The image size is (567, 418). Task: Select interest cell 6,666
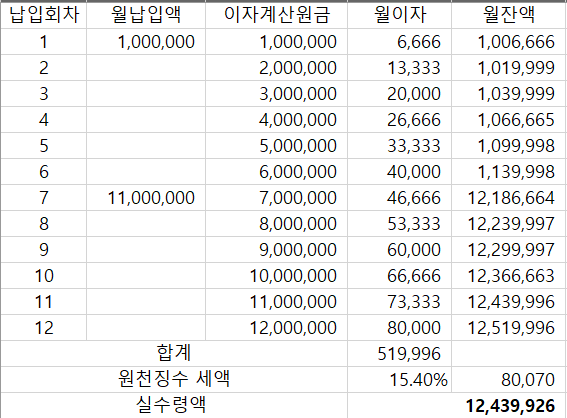pyautogui.click(x=400, y=42)
